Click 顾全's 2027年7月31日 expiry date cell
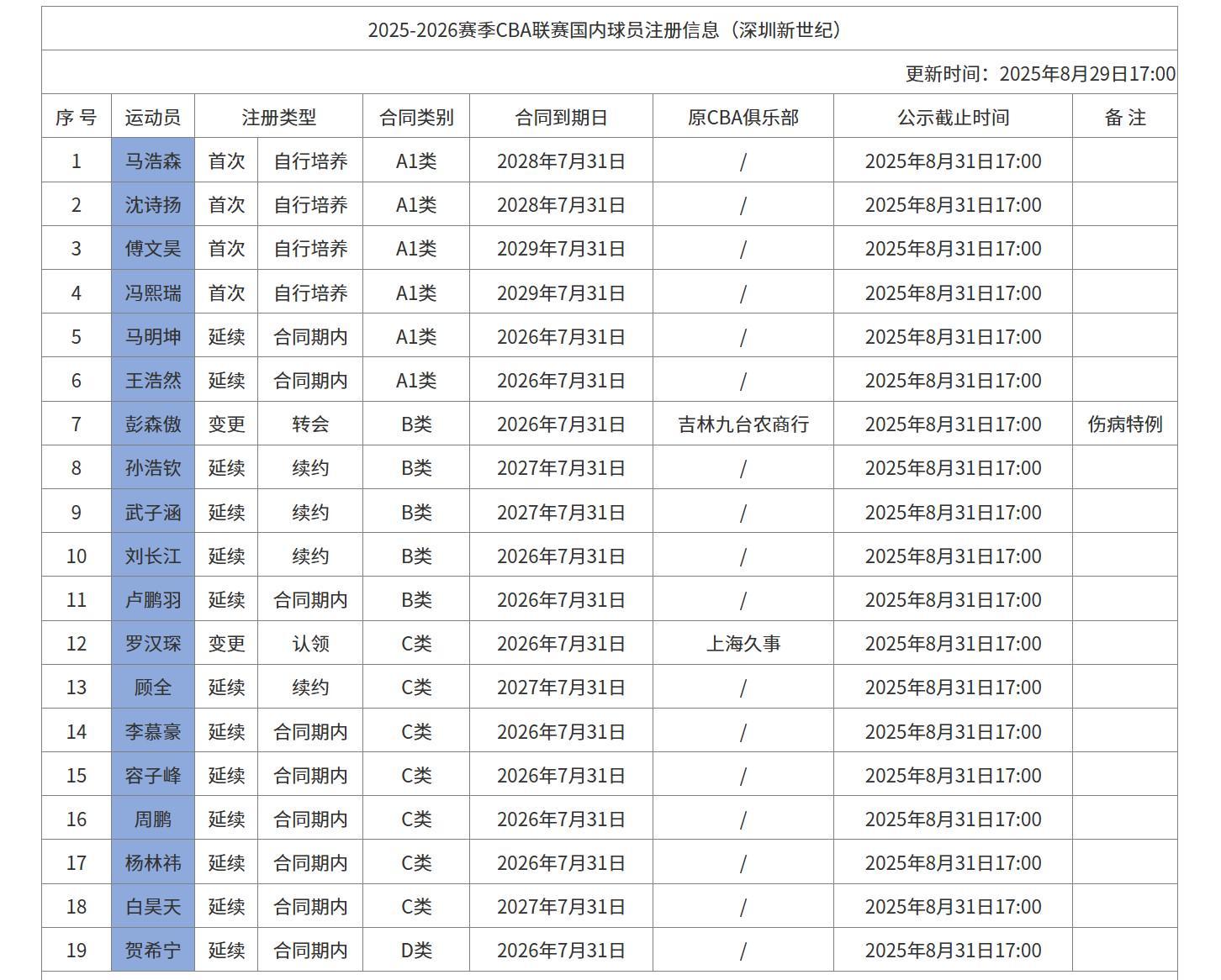Image resolution: width=1221 pixels, height=980 pixels. (x=561, y=687)
